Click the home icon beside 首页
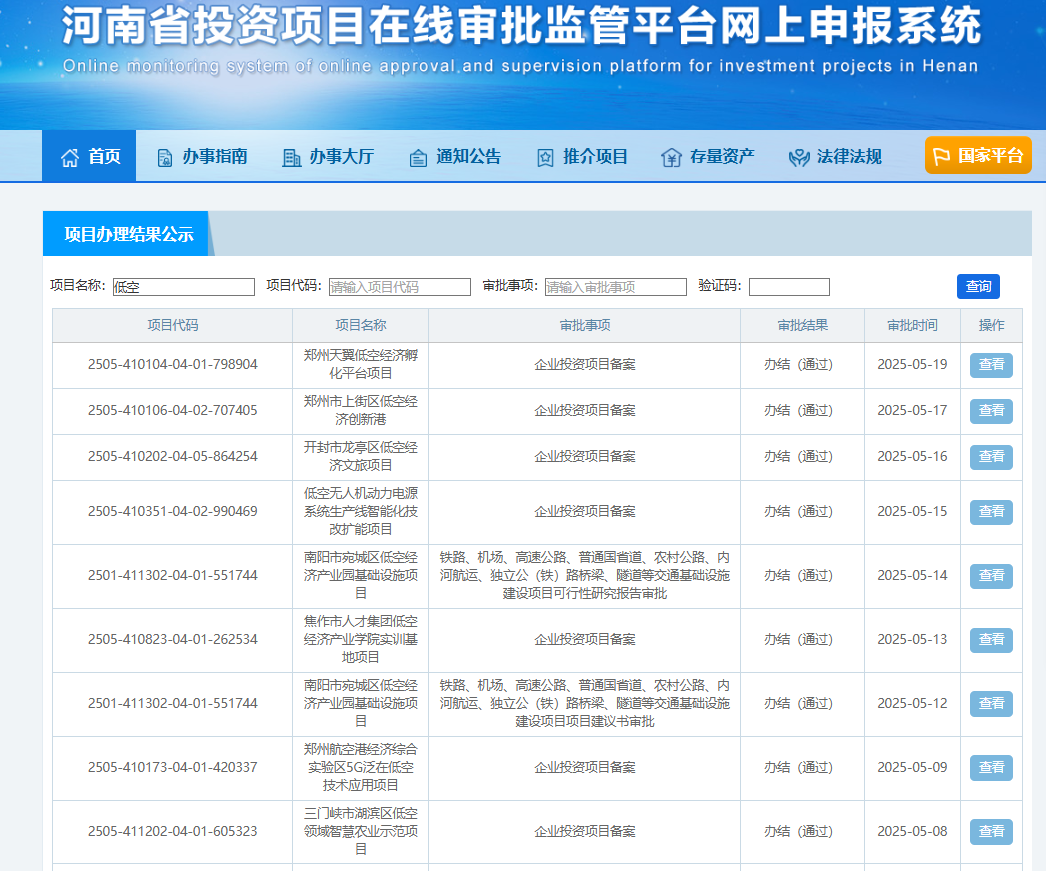The height and width of the screenshot is (871, 1046). pyautogui.click(x=70, y=157)
